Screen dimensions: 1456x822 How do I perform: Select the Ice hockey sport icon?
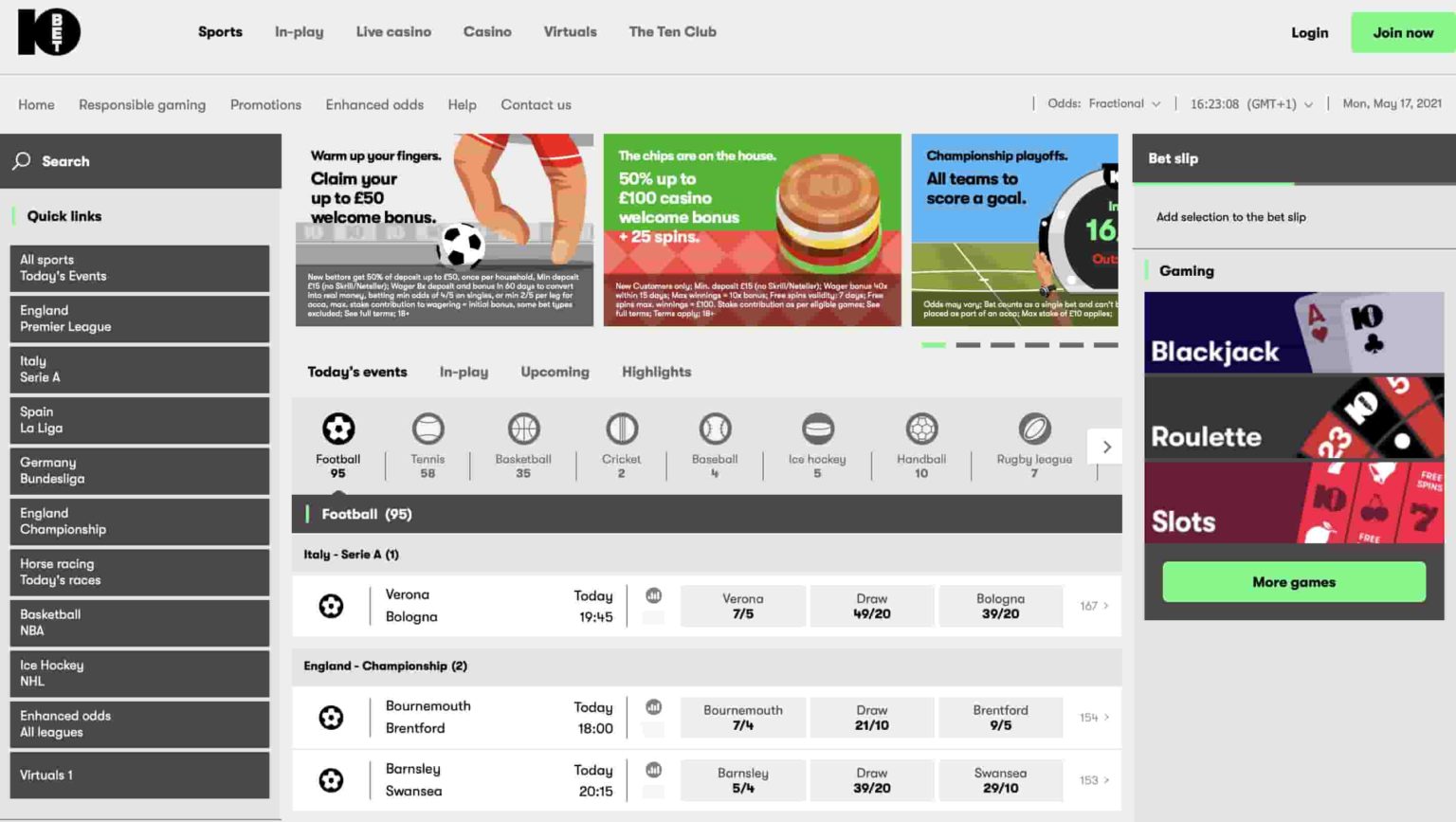coord(817,429)
